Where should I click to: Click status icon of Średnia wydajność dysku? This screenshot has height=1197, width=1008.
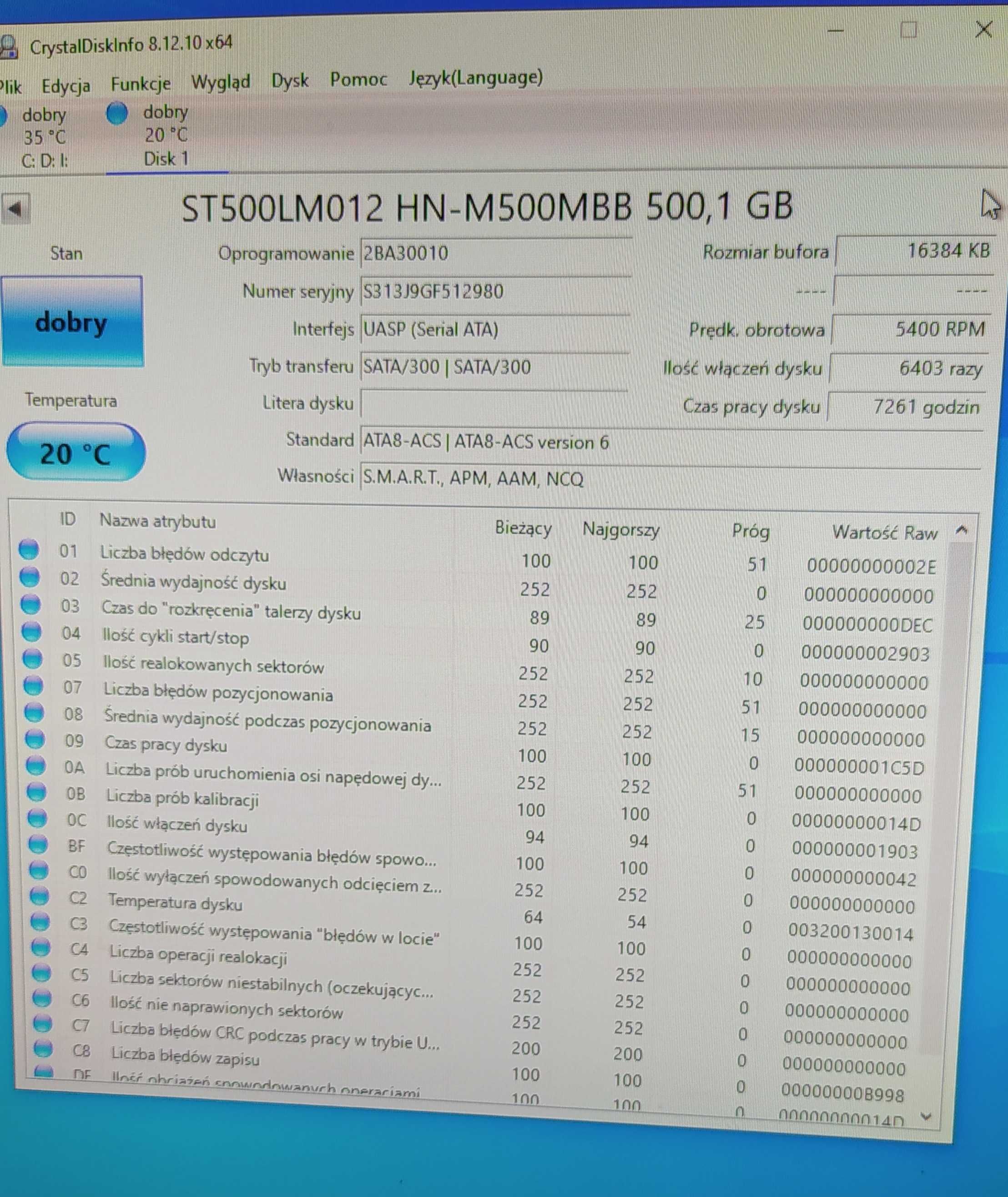(x=30, y=577)
